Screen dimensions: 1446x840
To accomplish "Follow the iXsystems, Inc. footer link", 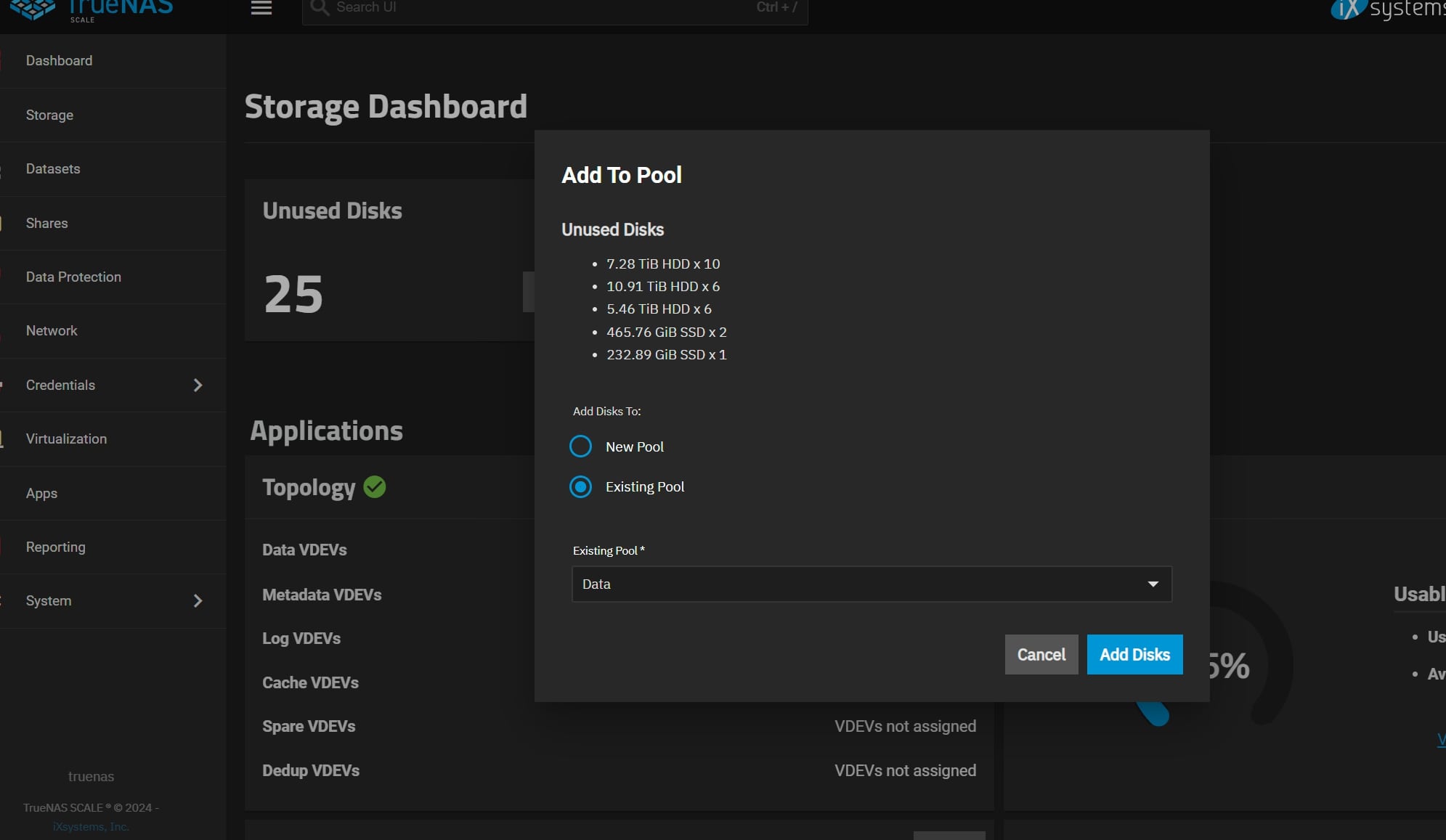I will pos(91,826).
